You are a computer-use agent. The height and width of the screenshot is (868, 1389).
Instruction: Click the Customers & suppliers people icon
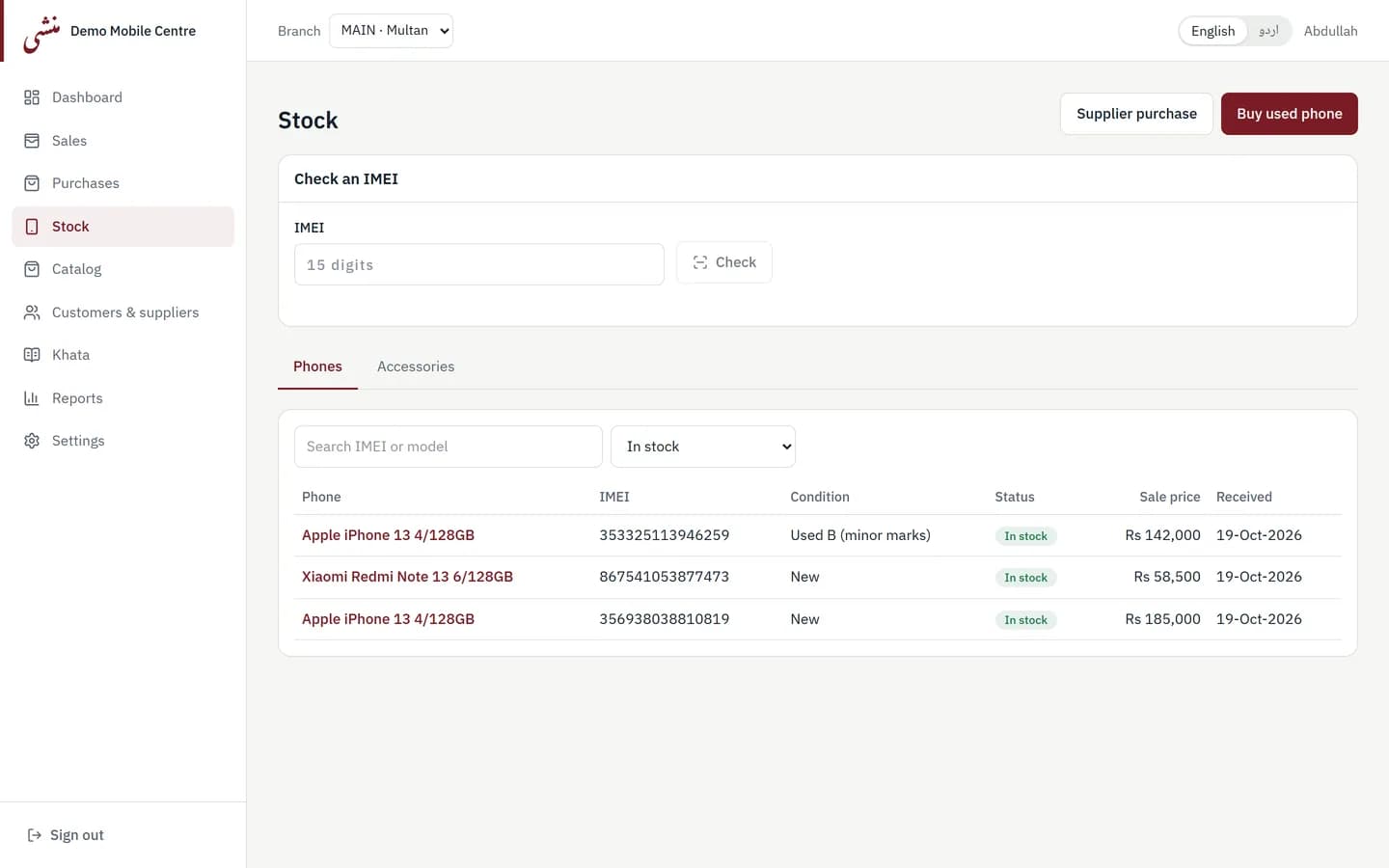point(32,312)
